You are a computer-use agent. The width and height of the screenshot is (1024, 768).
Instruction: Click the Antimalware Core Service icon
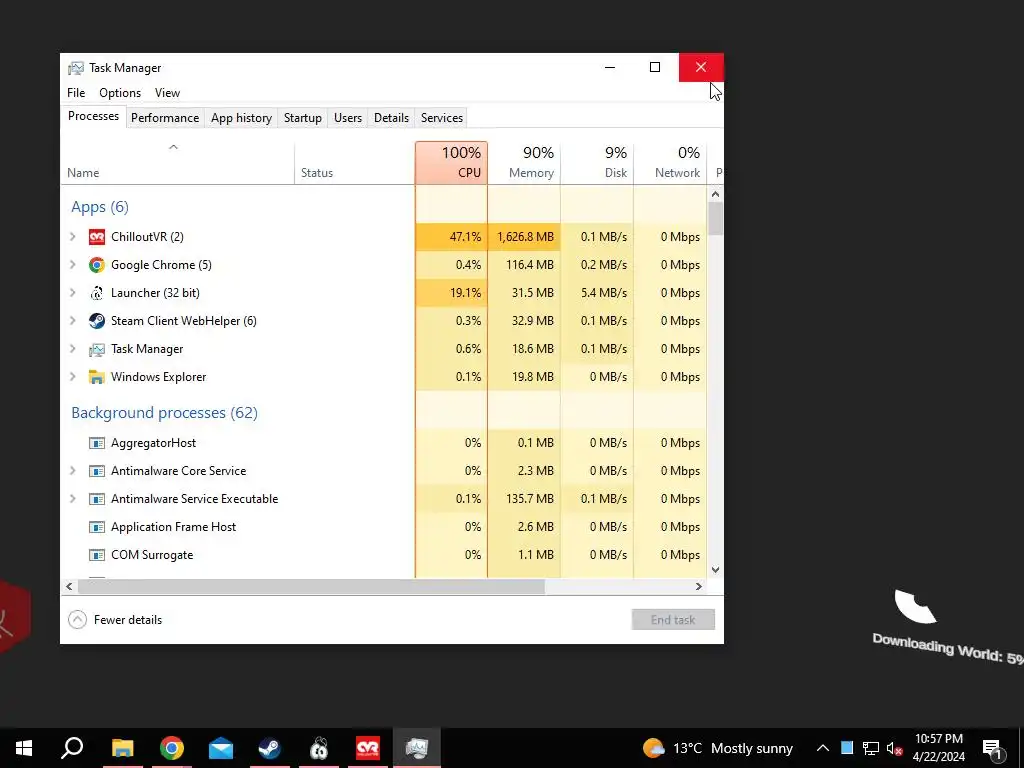point(97,471)
